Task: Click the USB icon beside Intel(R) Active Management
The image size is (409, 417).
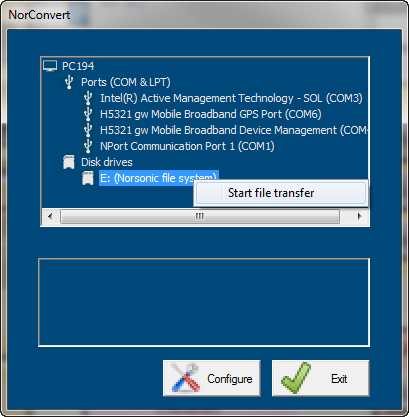Action: point(88,98)
